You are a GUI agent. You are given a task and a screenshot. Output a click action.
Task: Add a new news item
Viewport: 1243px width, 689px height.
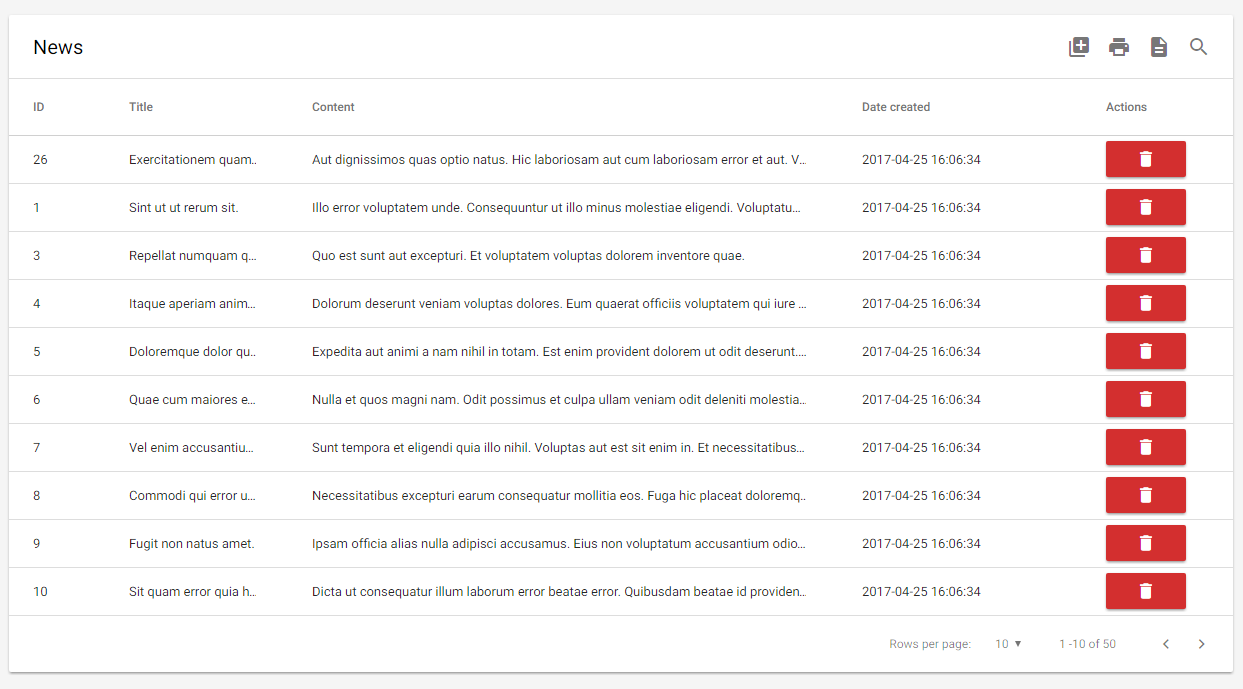1079,46
